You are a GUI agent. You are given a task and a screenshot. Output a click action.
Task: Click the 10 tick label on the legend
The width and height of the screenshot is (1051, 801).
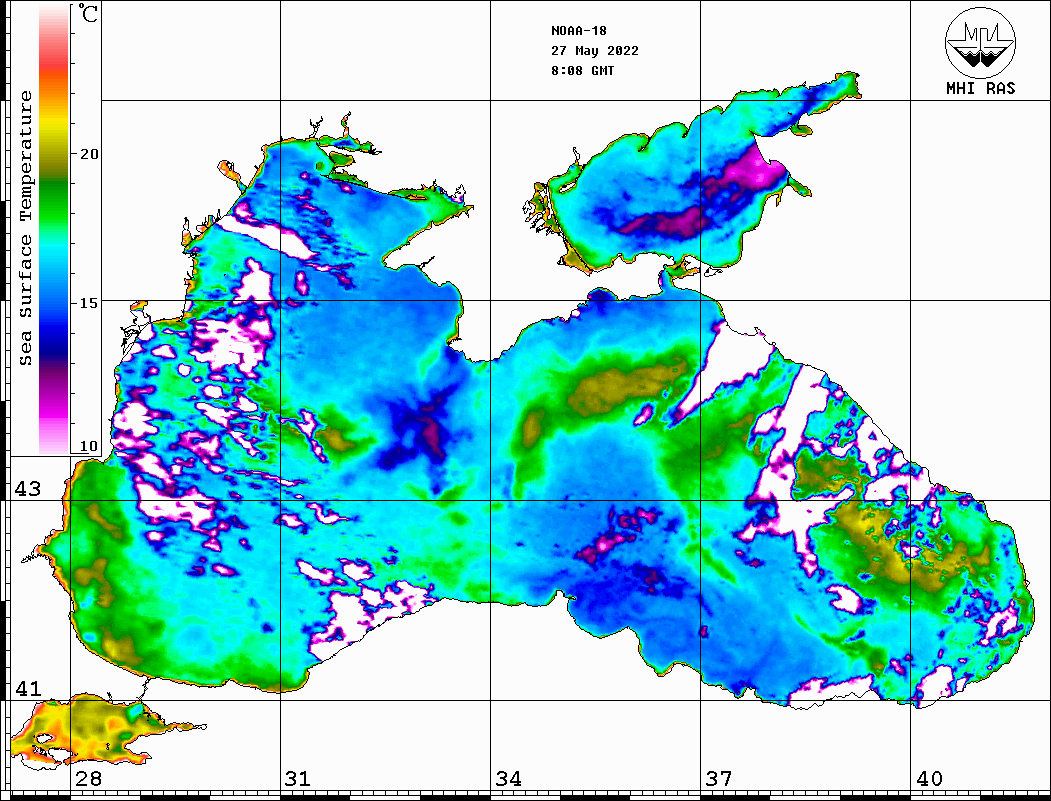pos(88,446)
